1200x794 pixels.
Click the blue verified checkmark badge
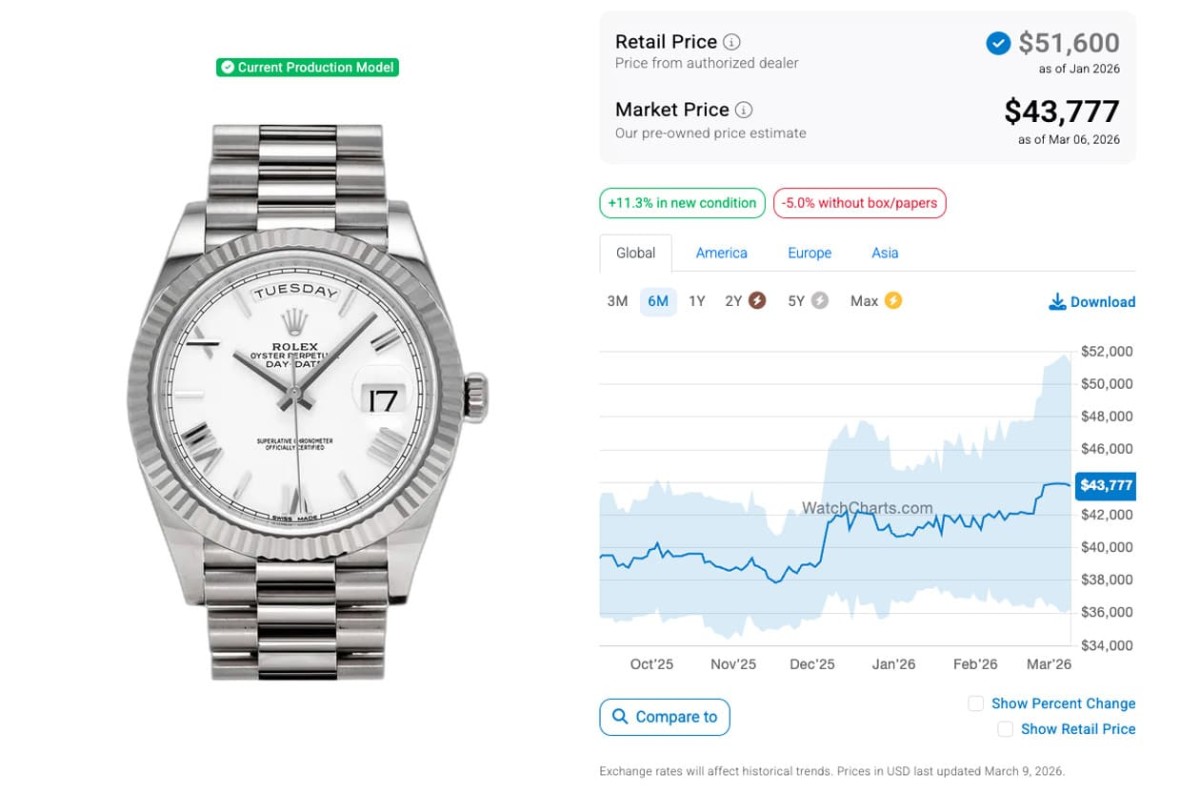click(997, 43)
